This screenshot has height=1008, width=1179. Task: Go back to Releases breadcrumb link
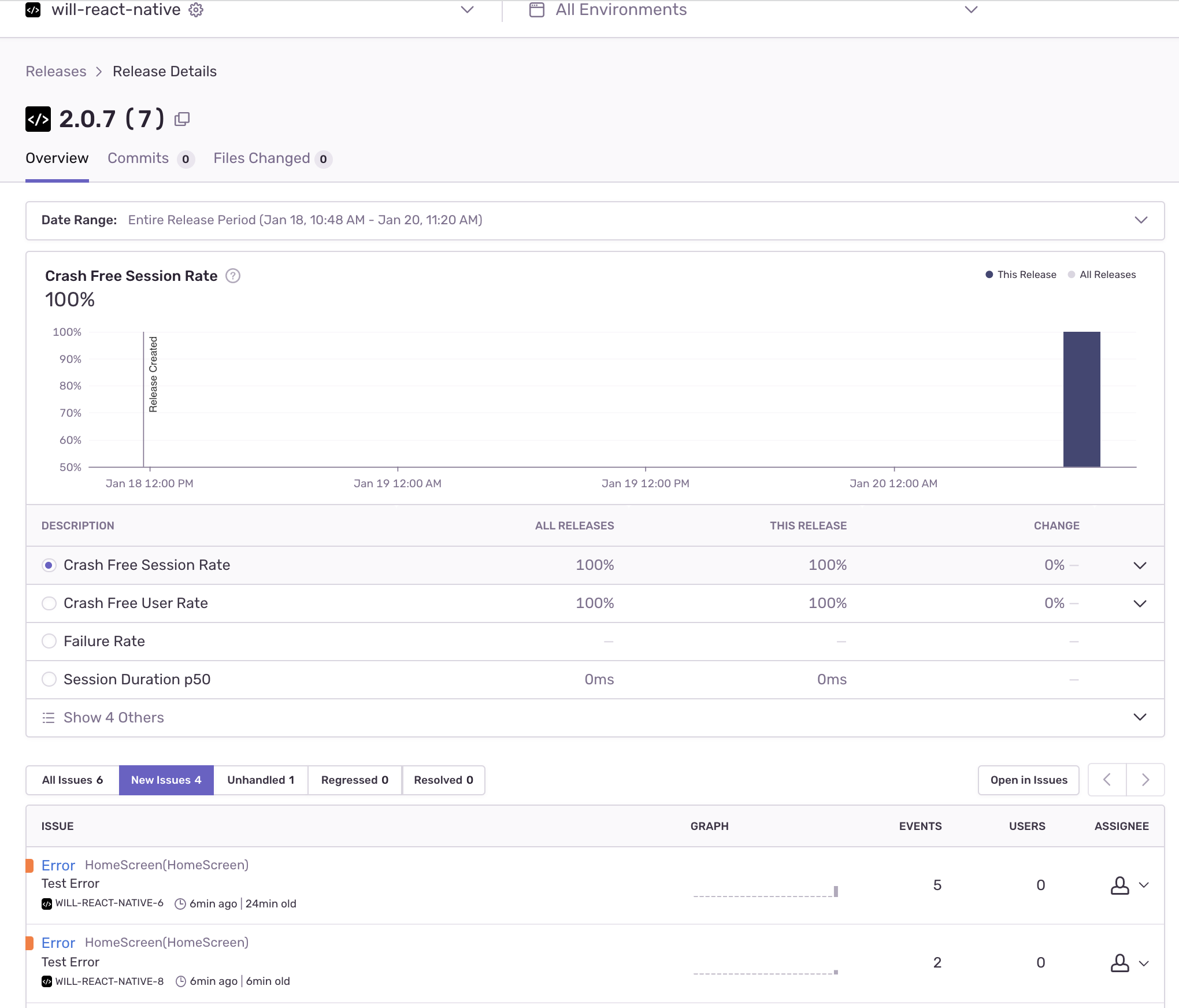click(56, 72)
